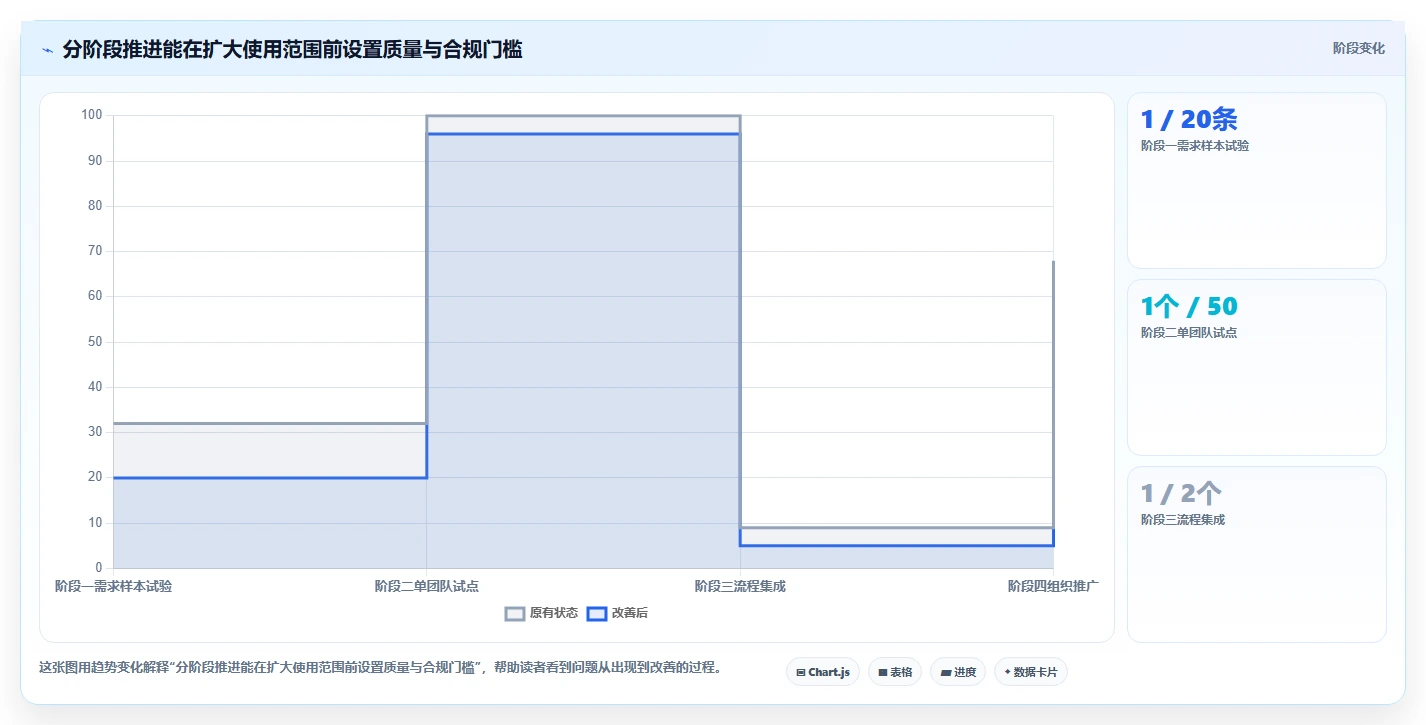Click the header icon beside the title
This screenshot has width=1426, height=725.
(x=48, y=50)
